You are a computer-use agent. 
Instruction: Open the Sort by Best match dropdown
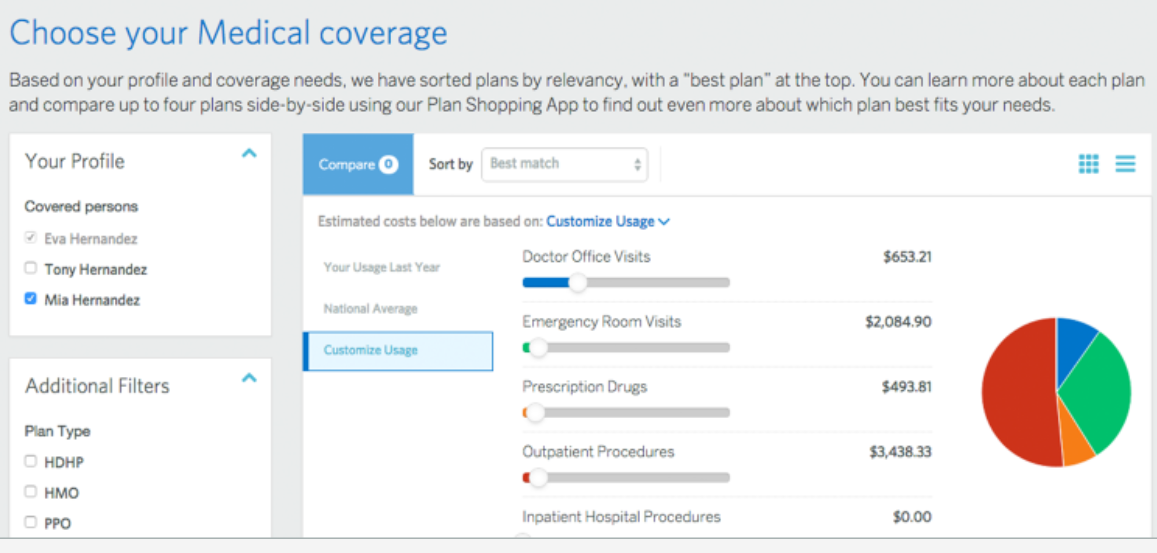[565, 164]
